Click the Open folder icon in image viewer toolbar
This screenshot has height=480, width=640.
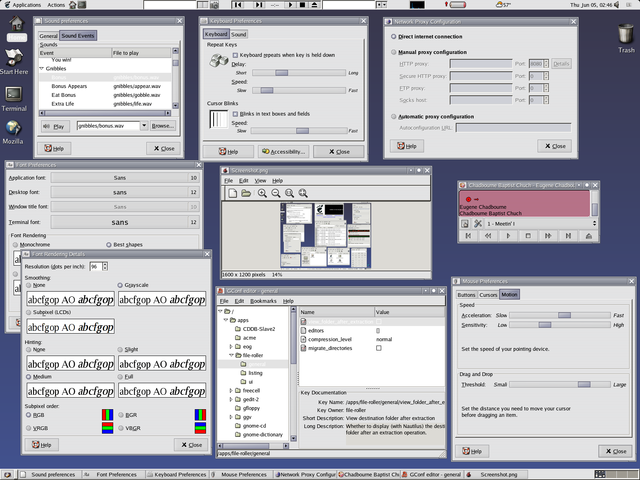pos(246,193)
